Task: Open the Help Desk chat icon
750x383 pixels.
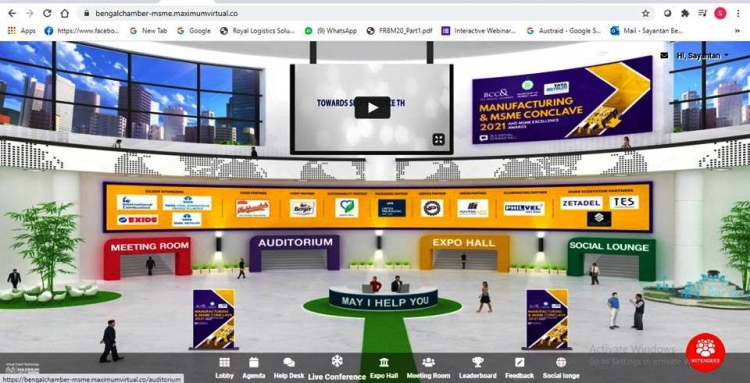Action: click(x=289, y=362)
